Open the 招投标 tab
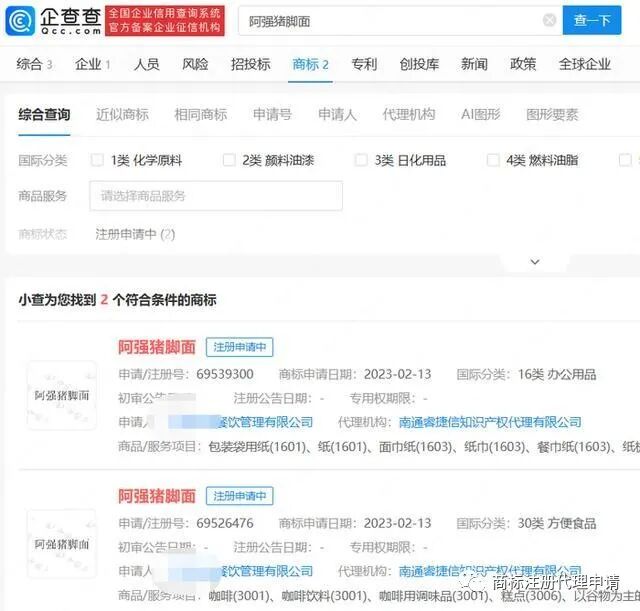640x611 pixels. [x=251, y=64]
